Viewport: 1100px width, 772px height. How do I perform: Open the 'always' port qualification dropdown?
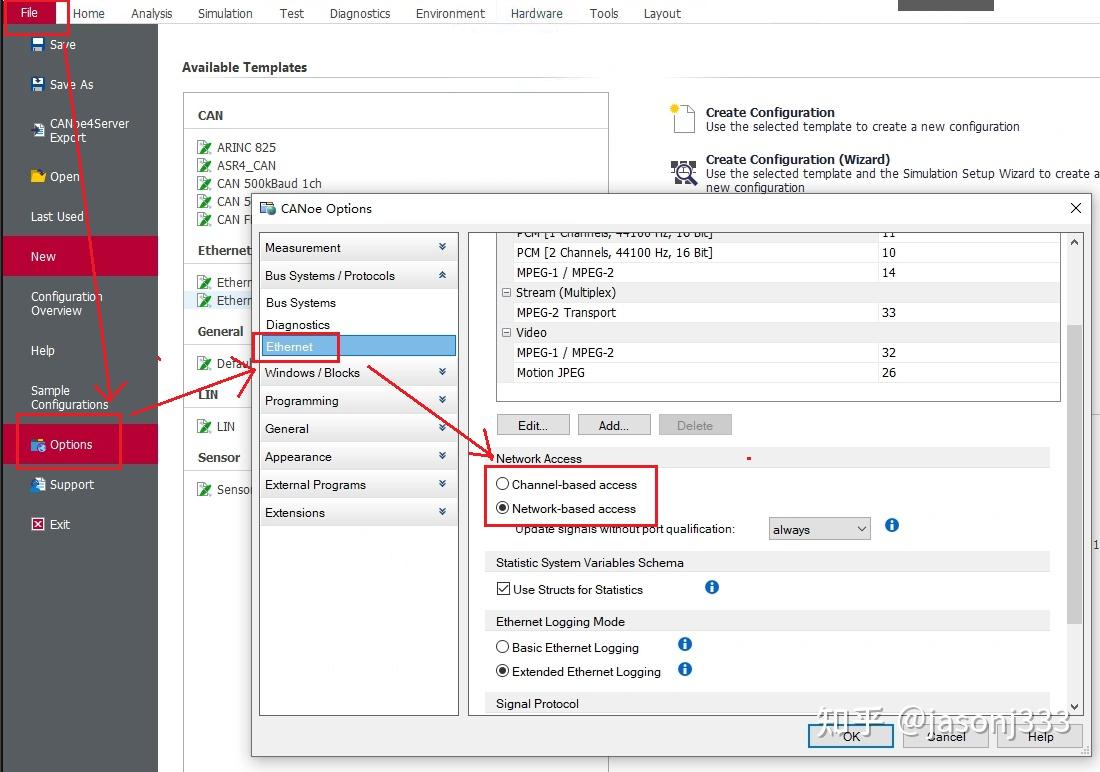819,529
